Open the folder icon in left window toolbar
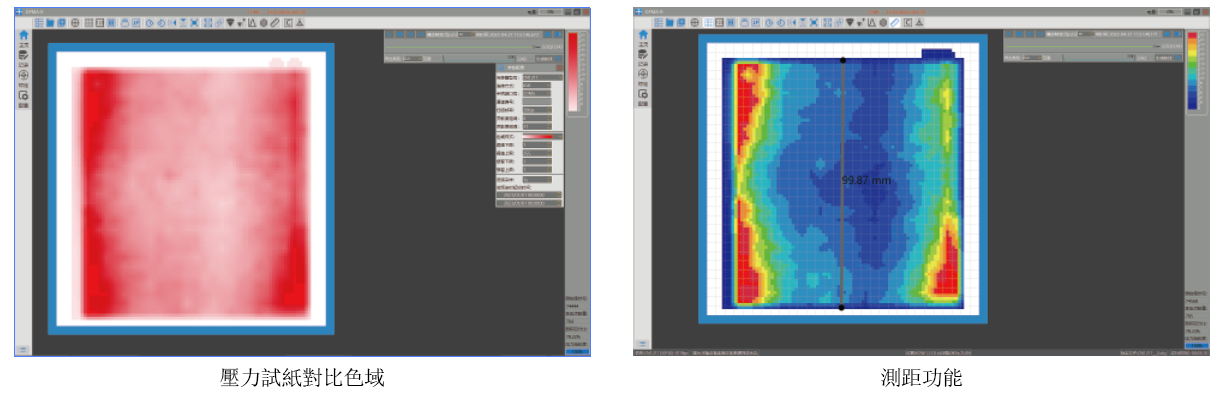This screenshot has width=1224, height=397. click(50, 23)
